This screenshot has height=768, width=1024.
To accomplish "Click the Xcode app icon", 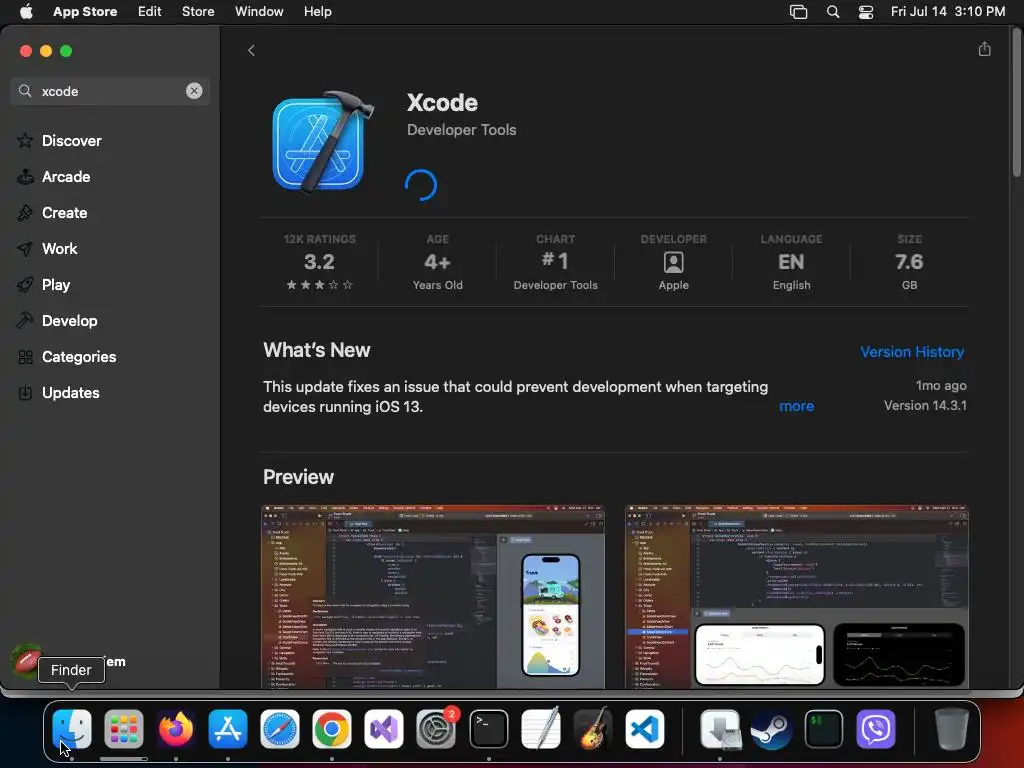I will pos(323,142).
